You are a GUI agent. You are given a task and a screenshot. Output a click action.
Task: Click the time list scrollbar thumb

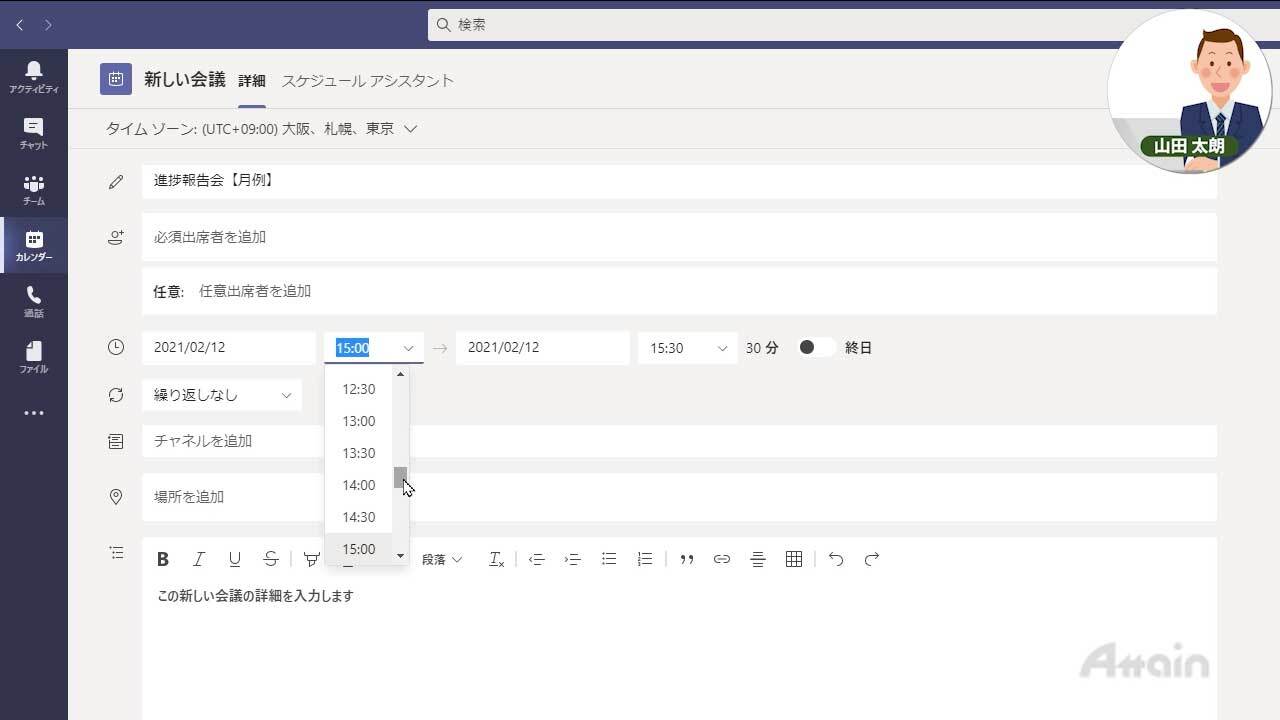(400, 477)
